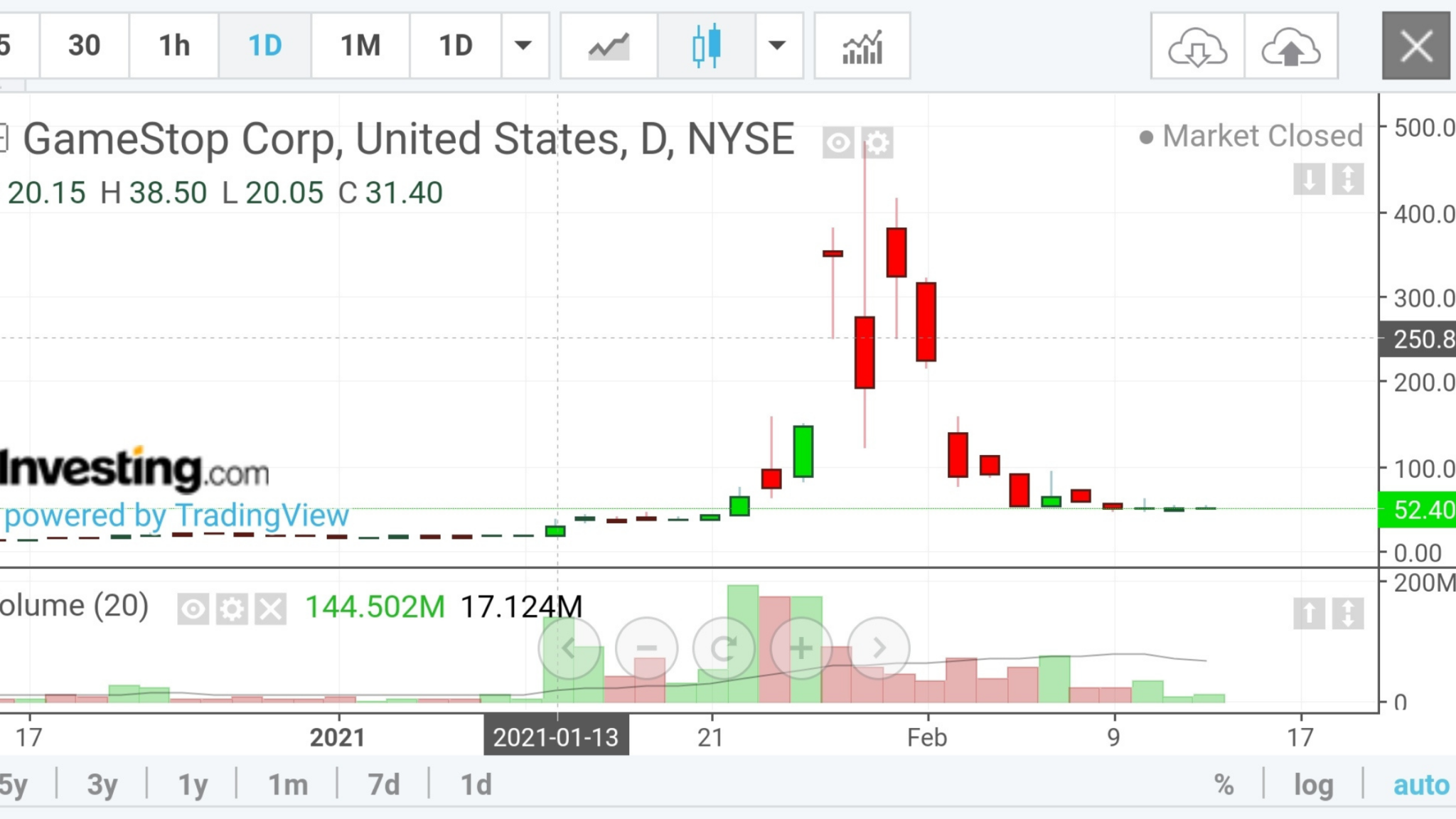This screenshot has height=819, width=1456.
Task: Open the indicators menu
Action: 862,45
